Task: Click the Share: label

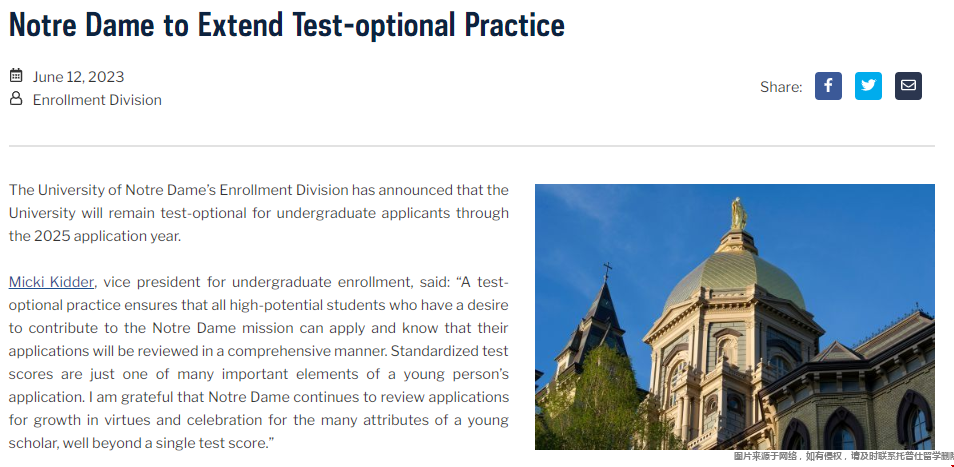Action: click(x=781, y=87)
